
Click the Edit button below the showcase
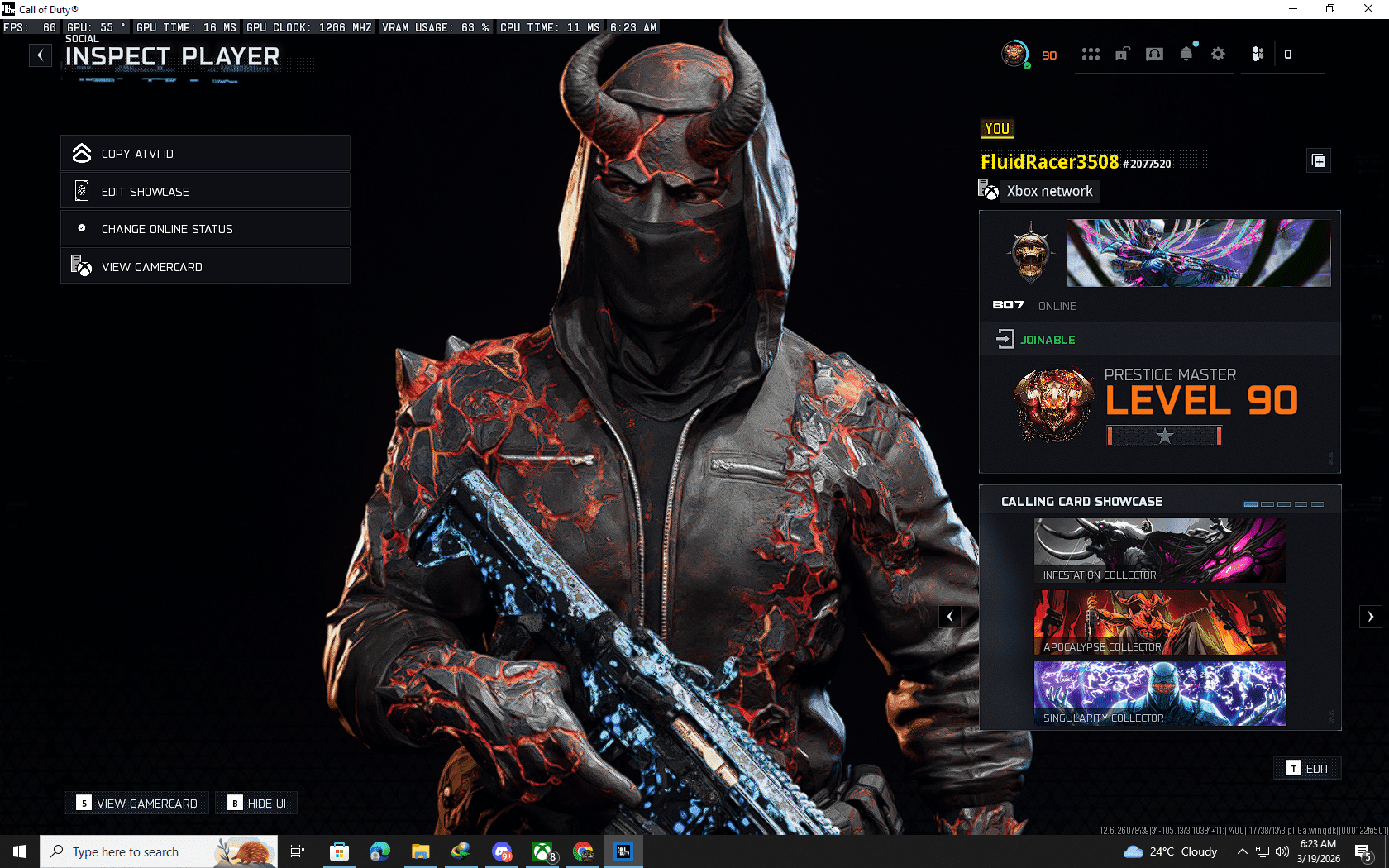tap(1307, 768)
